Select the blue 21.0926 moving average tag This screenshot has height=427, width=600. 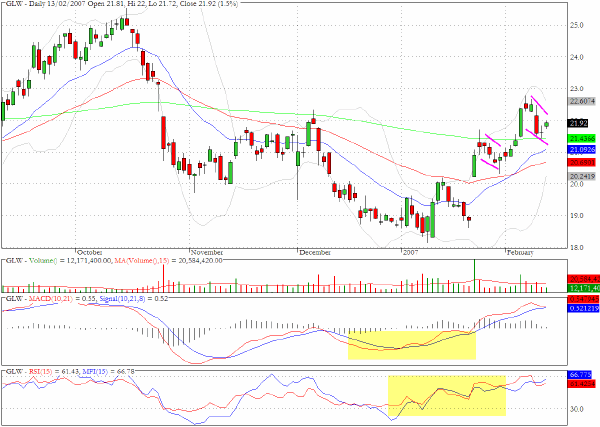582,150
